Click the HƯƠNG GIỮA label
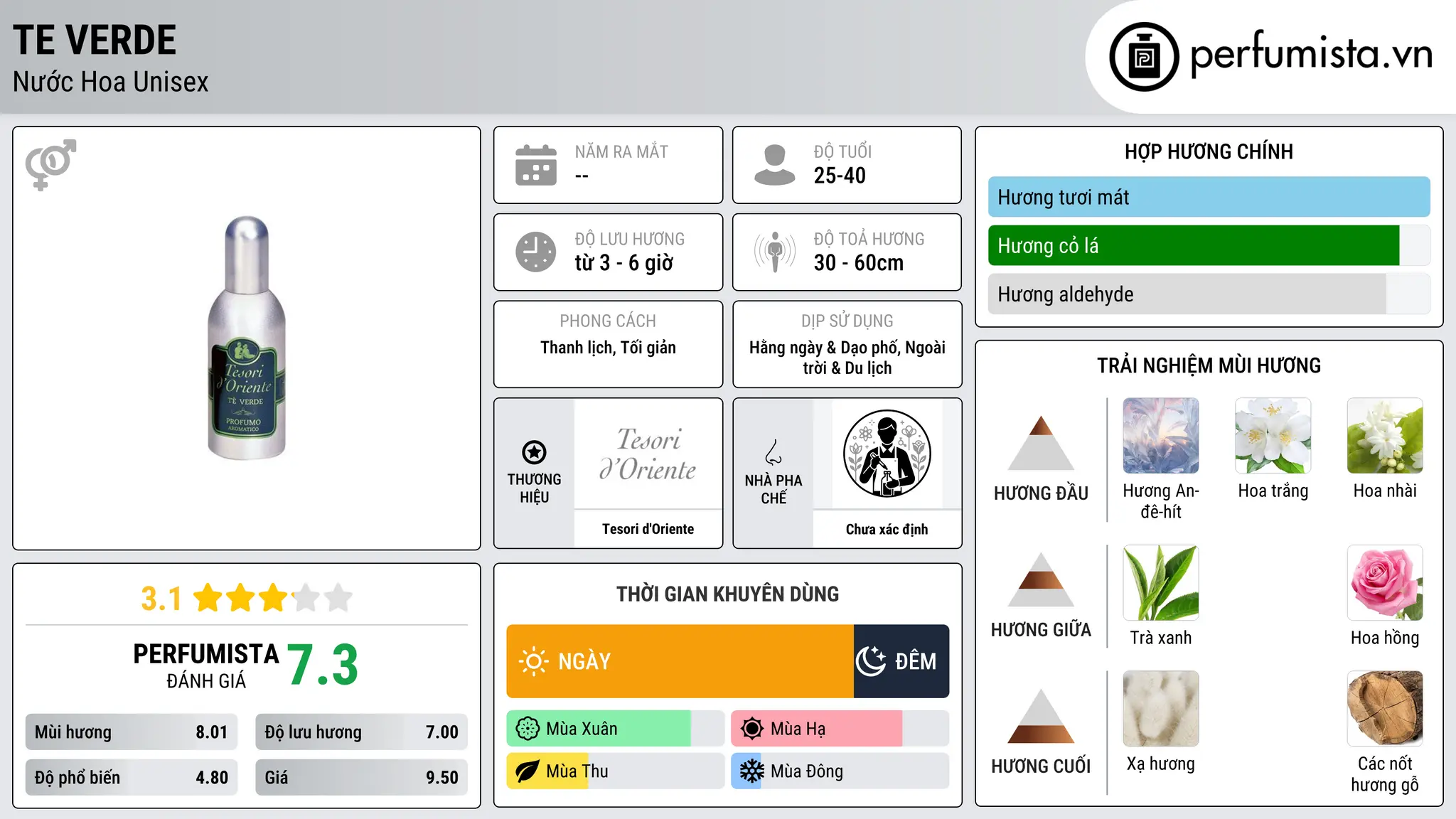Screen dimensions: 1456x819 [x=1041, y=630]
